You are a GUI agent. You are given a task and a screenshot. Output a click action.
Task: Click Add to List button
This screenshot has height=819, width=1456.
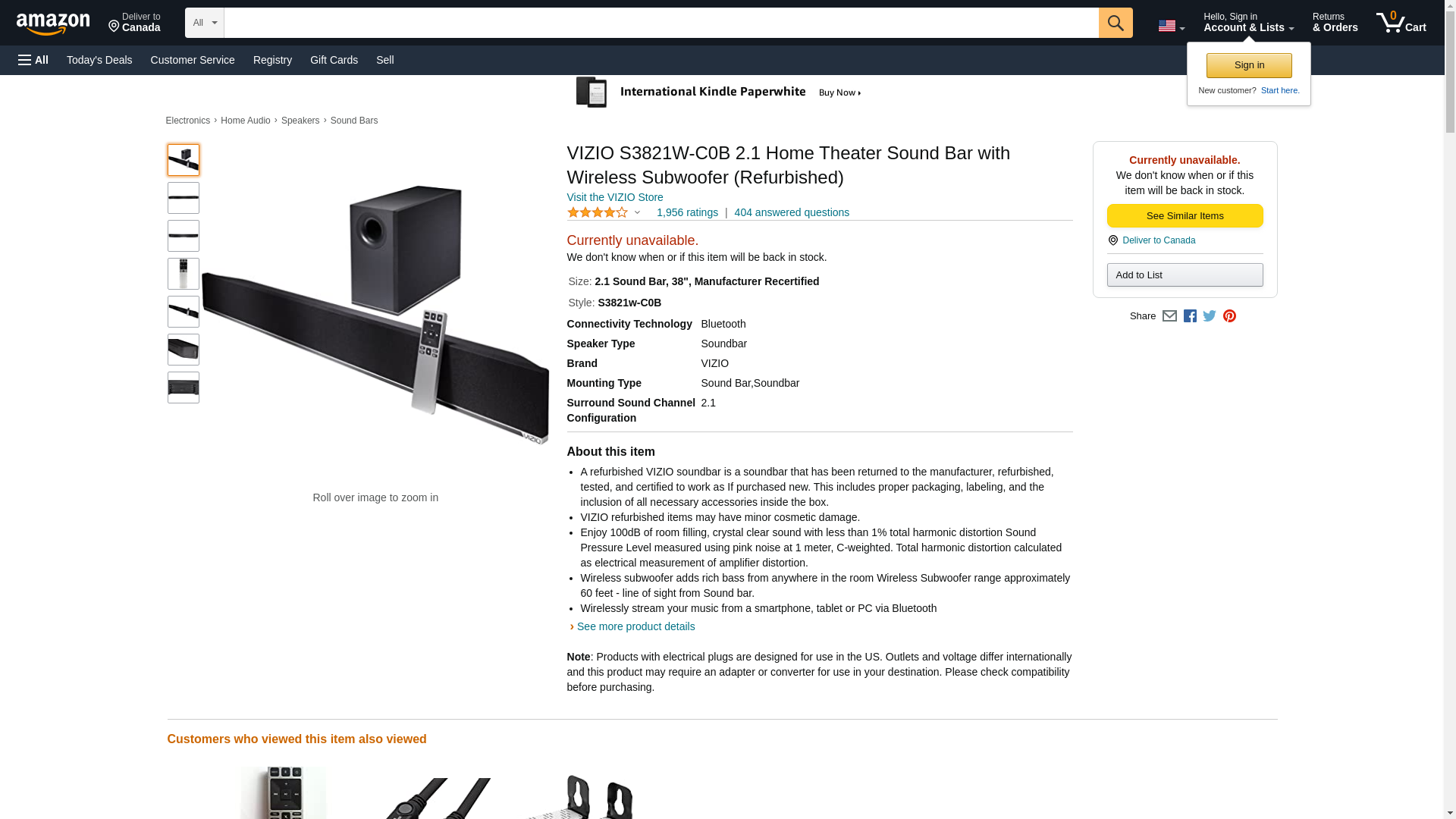(x=1185, y=275)
